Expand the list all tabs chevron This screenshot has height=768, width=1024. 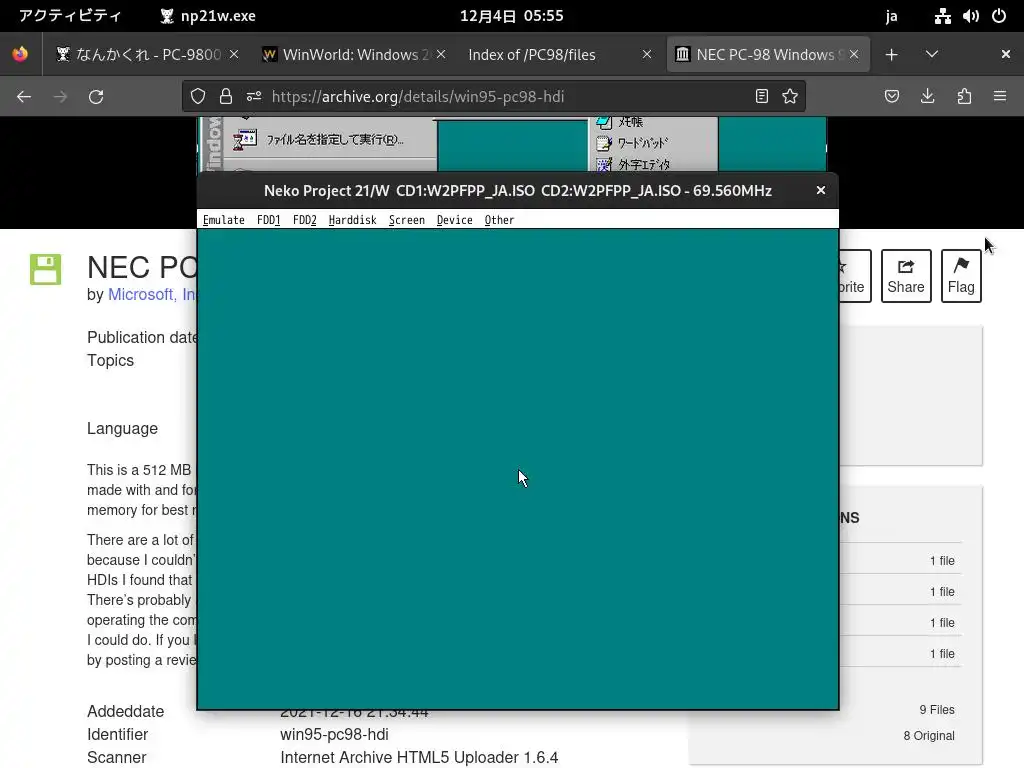click(x=932, y=55)
